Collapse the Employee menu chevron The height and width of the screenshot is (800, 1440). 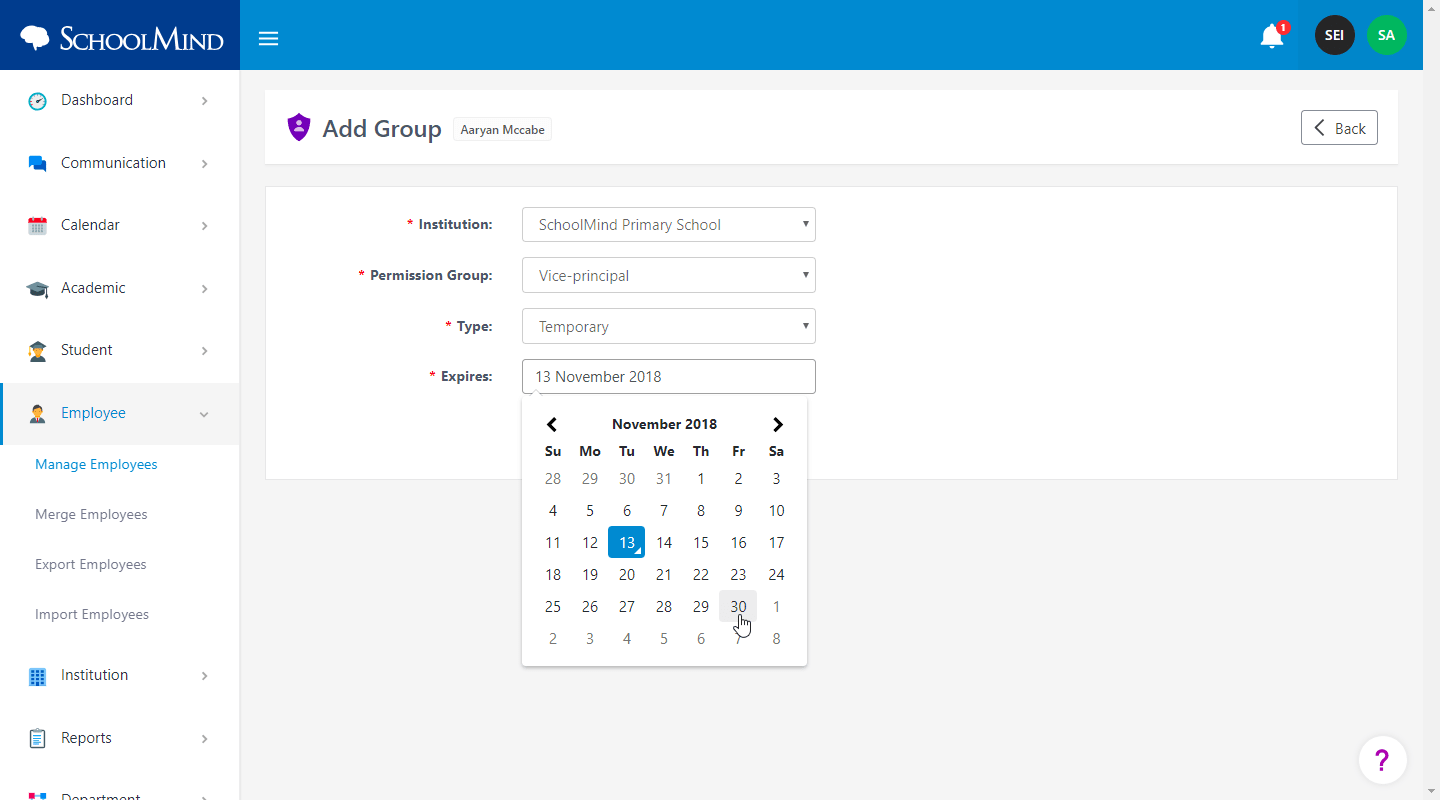(204, 413)
